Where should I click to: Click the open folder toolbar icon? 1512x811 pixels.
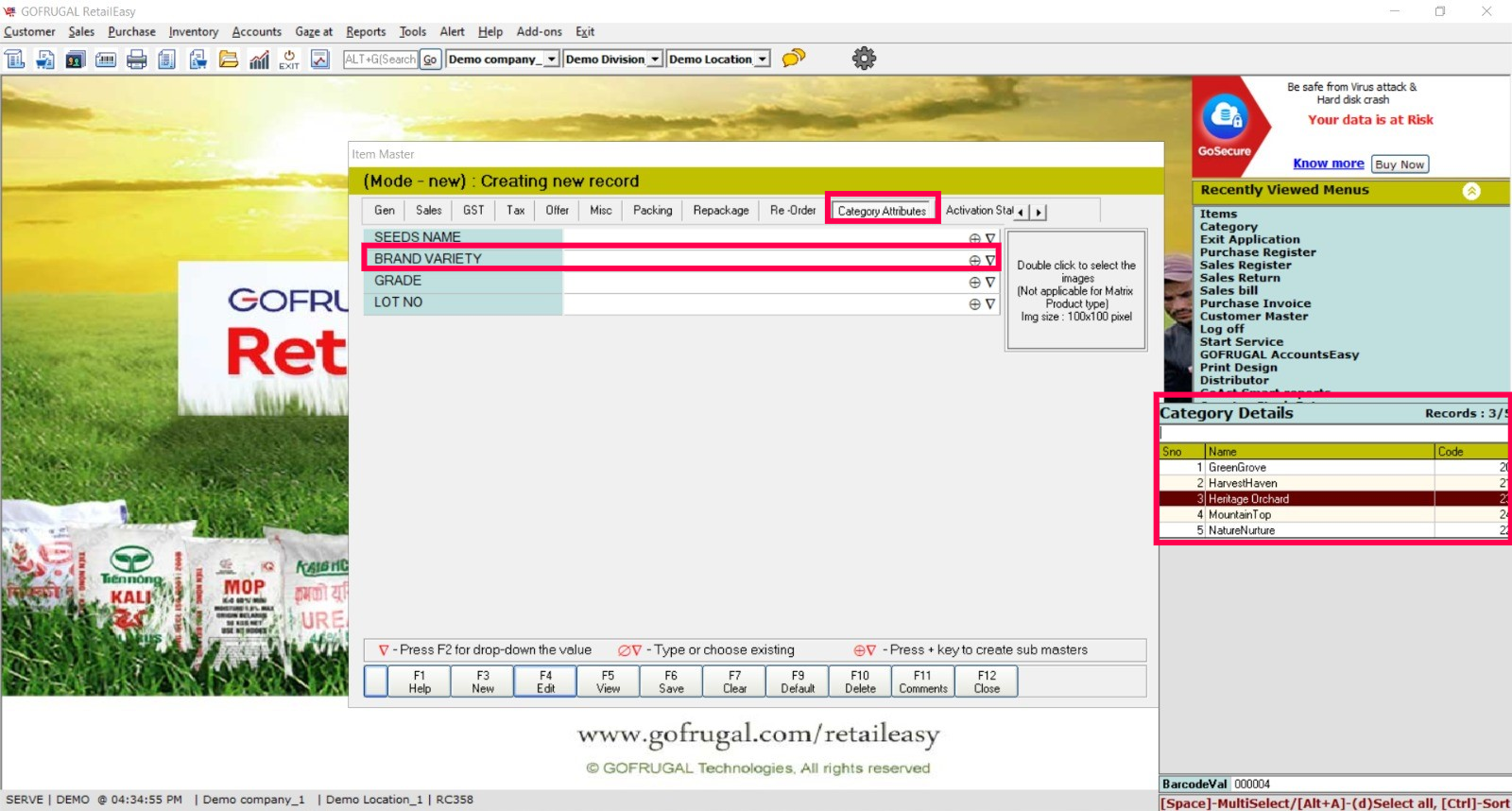229,60
